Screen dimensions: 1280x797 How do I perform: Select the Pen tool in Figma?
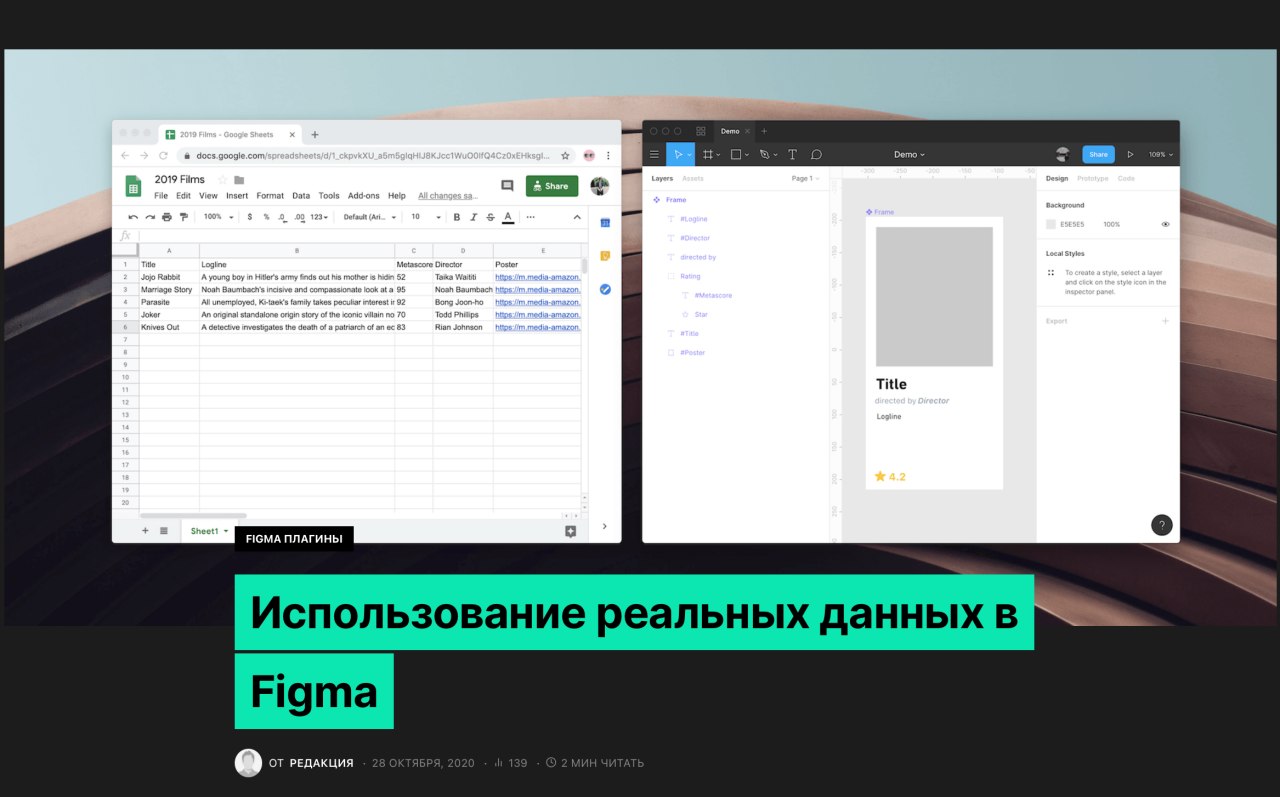pos(764,155)
